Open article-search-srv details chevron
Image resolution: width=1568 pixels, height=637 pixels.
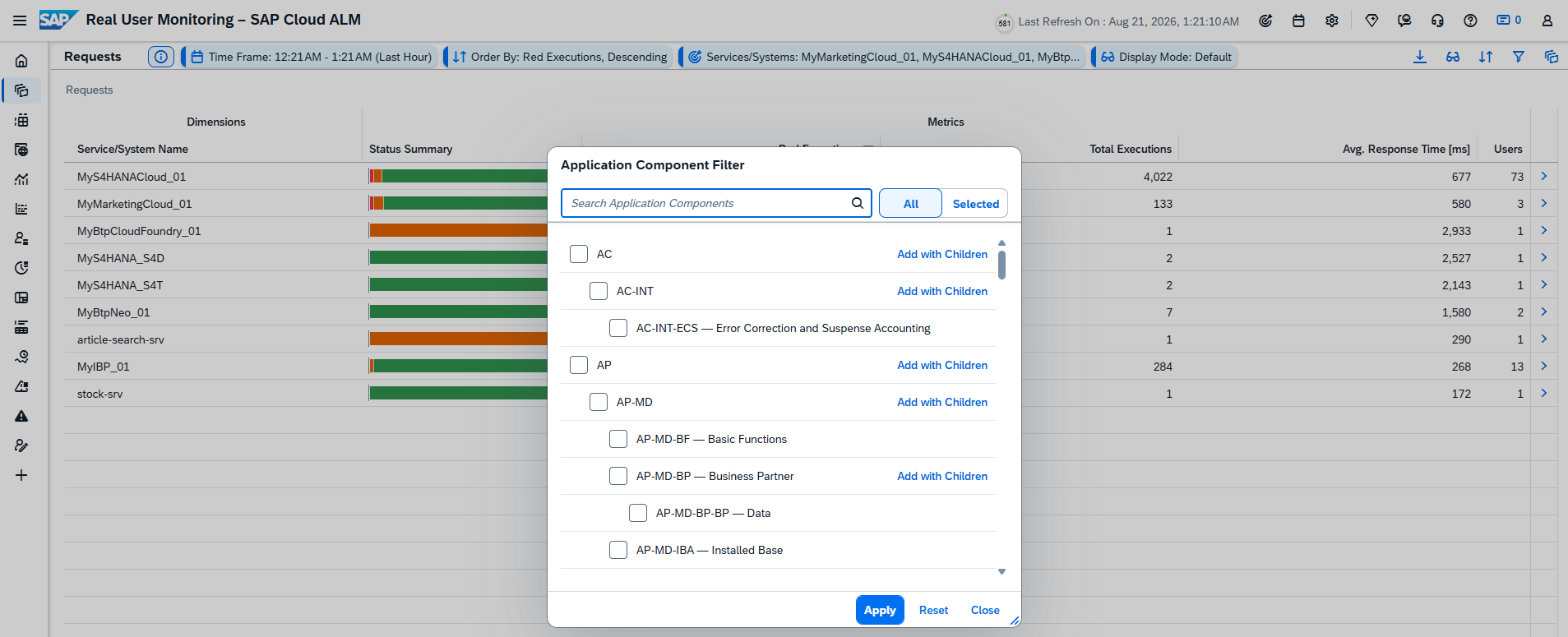pyautogui.click(x=1544, y=339)
